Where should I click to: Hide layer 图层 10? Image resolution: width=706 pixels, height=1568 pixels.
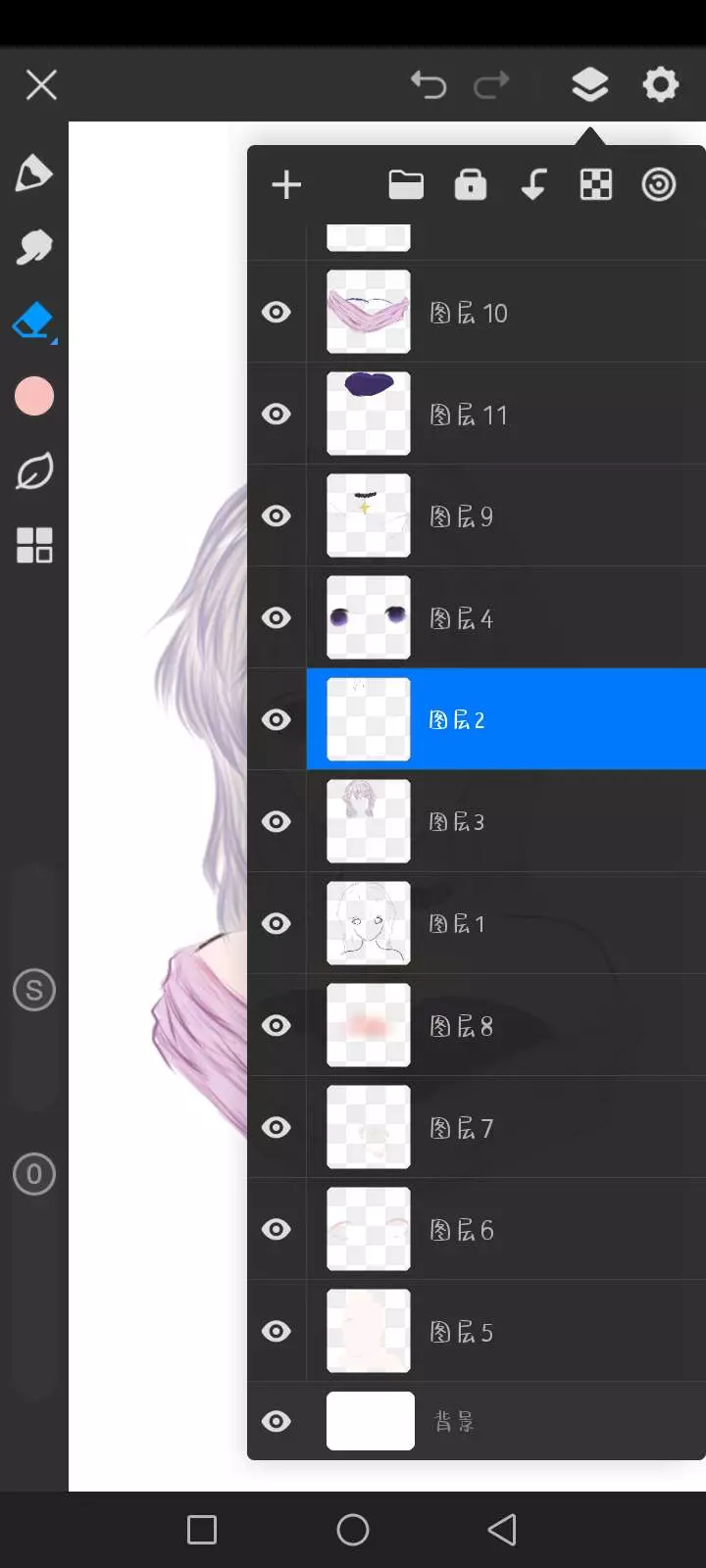tap(277, 313)
